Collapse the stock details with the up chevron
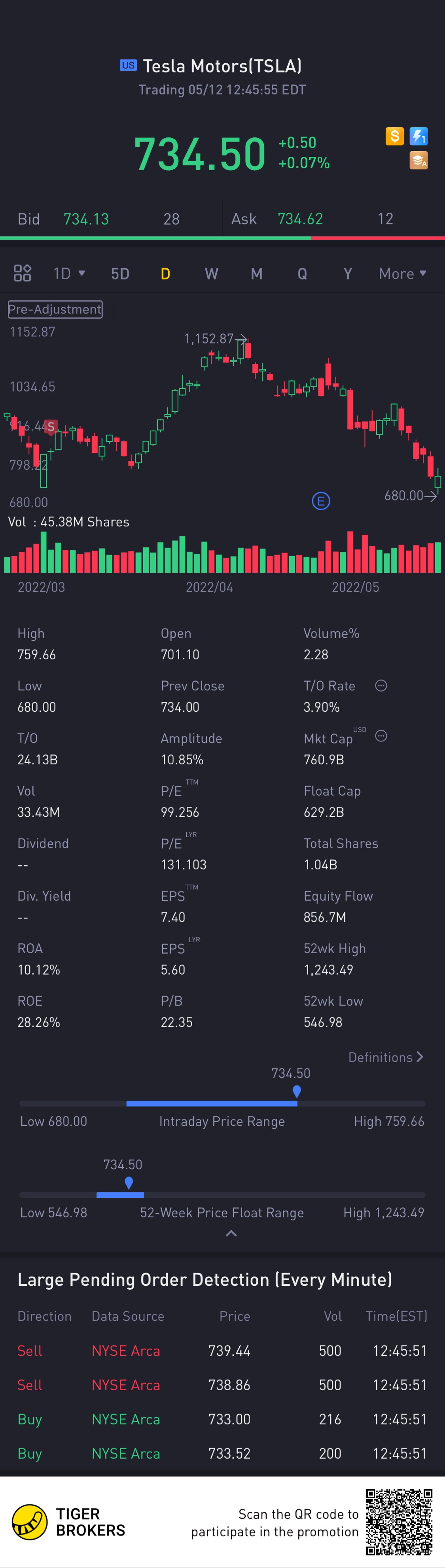This screenshot has width=445, height=1568. pos(231,1233)
